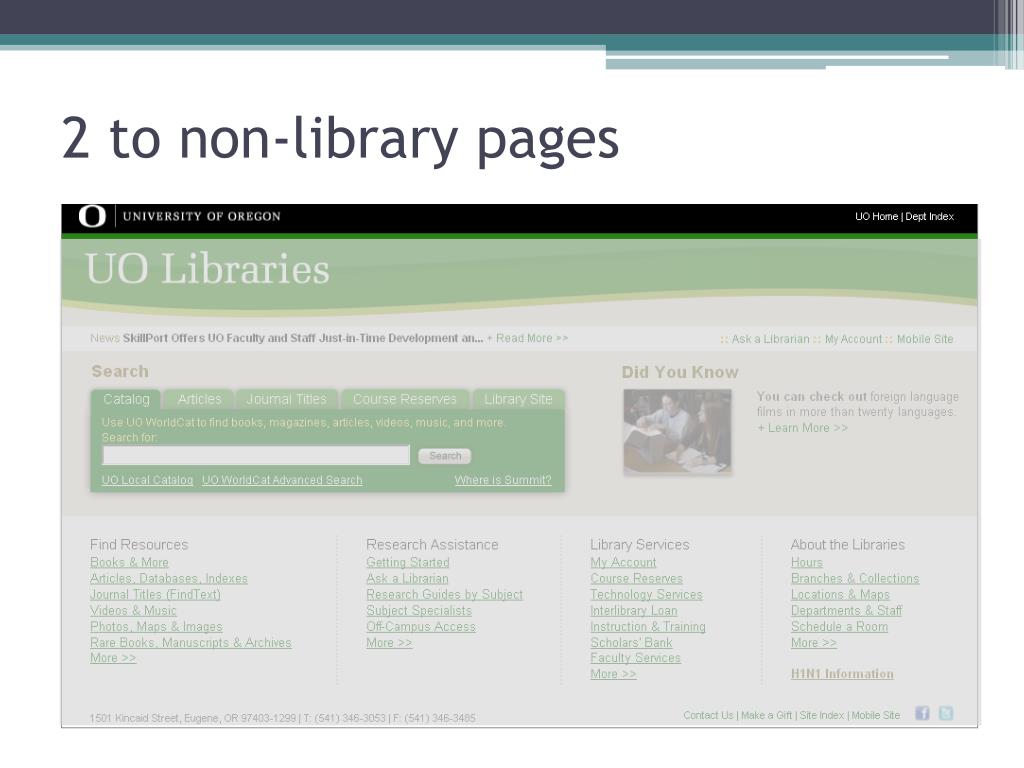Click the UO Libraries banner title

point(207,268)
